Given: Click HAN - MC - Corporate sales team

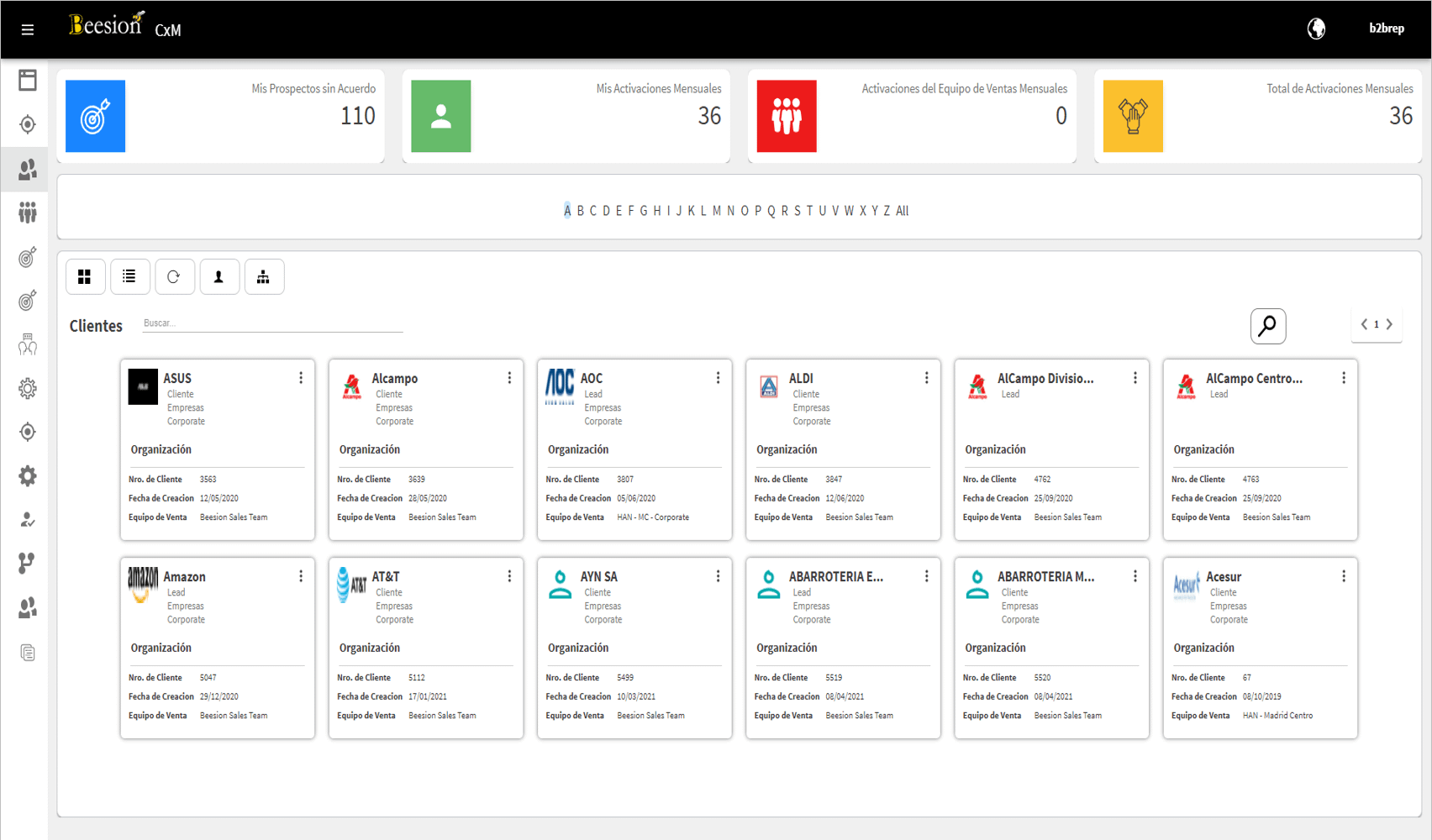Looking at the screenshot, I should click(x=653, y=517).
